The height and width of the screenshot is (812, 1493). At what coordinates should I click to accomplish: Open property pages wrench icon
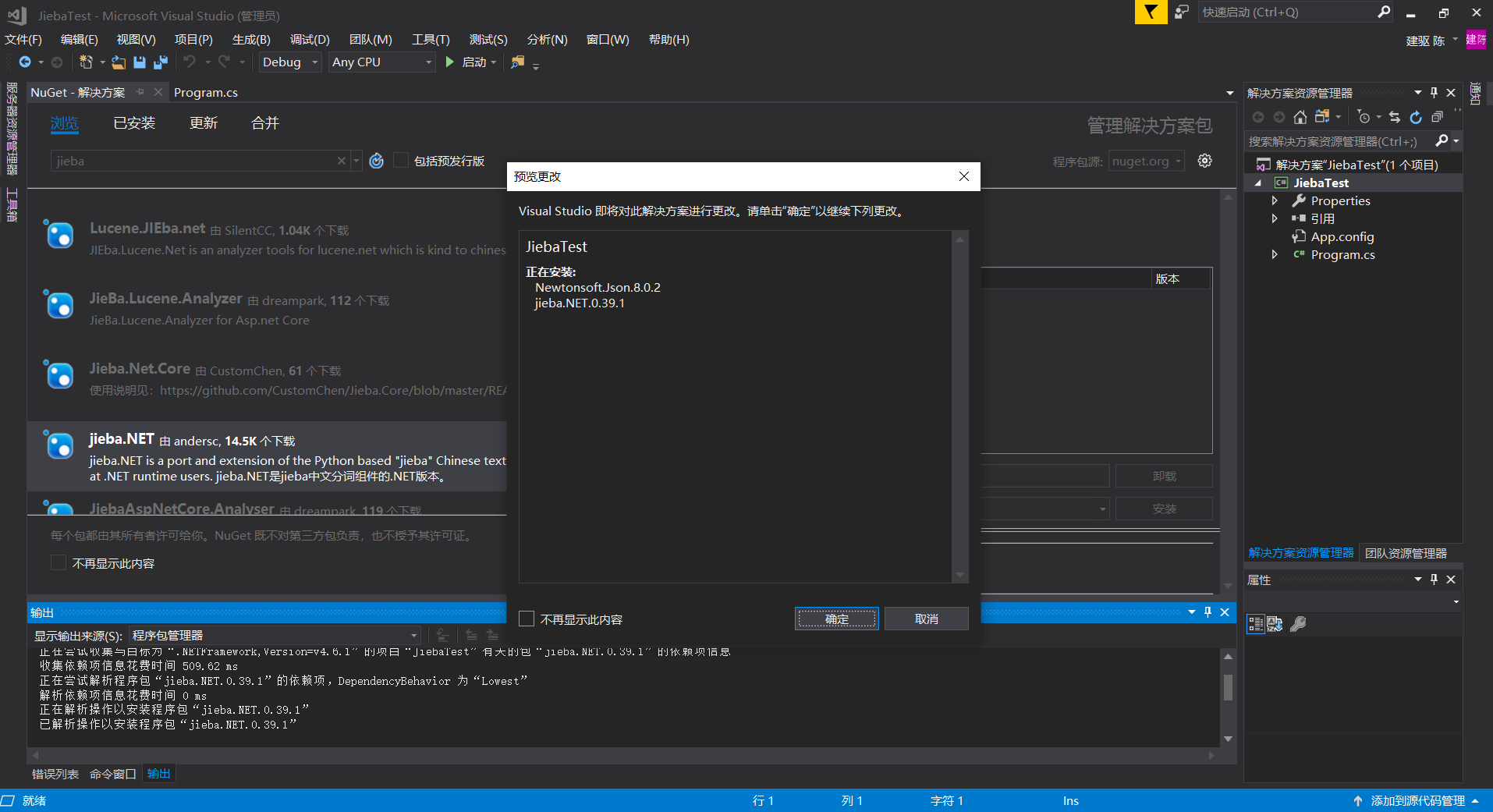(1298, 624)
